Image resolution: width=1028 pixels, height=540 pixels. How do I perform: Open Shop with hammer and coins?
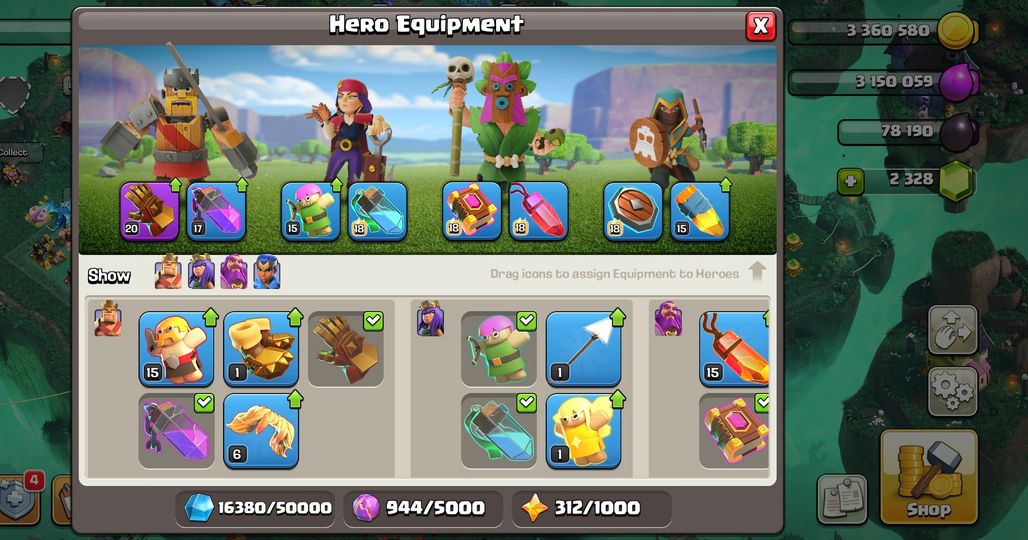tap(928, 476)
